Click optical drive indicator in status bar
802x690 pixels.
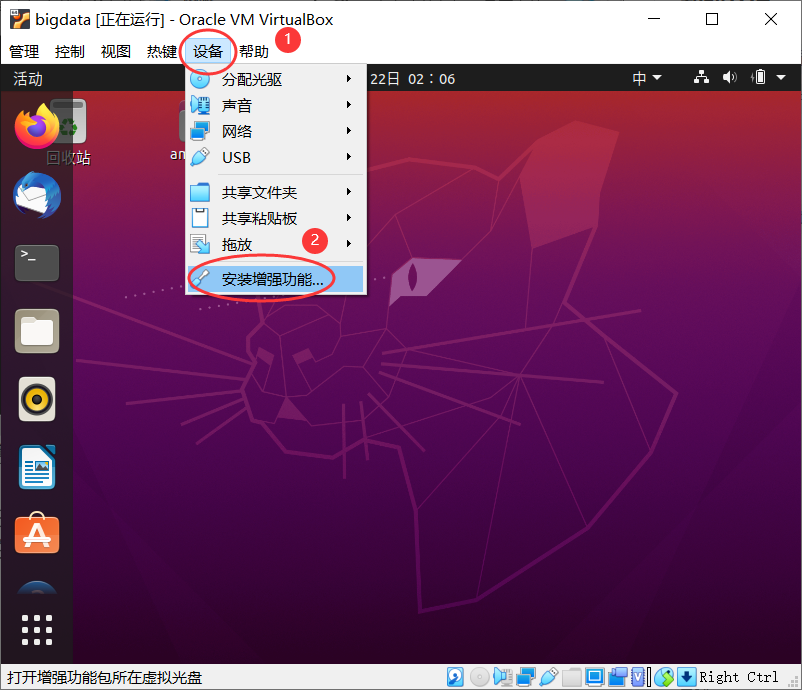[479, 677]
